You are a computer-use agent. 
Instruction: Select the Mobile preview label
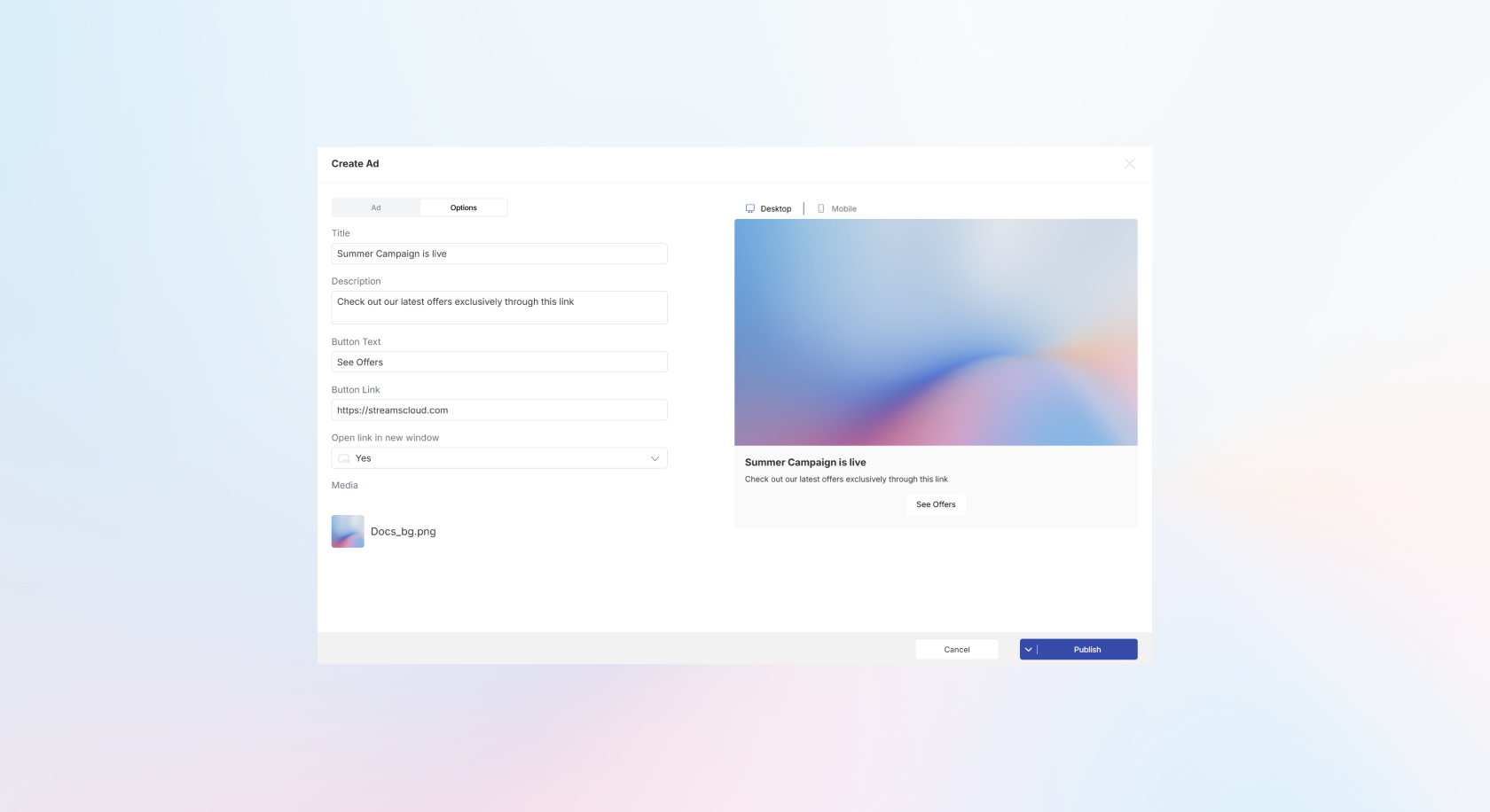843,209
